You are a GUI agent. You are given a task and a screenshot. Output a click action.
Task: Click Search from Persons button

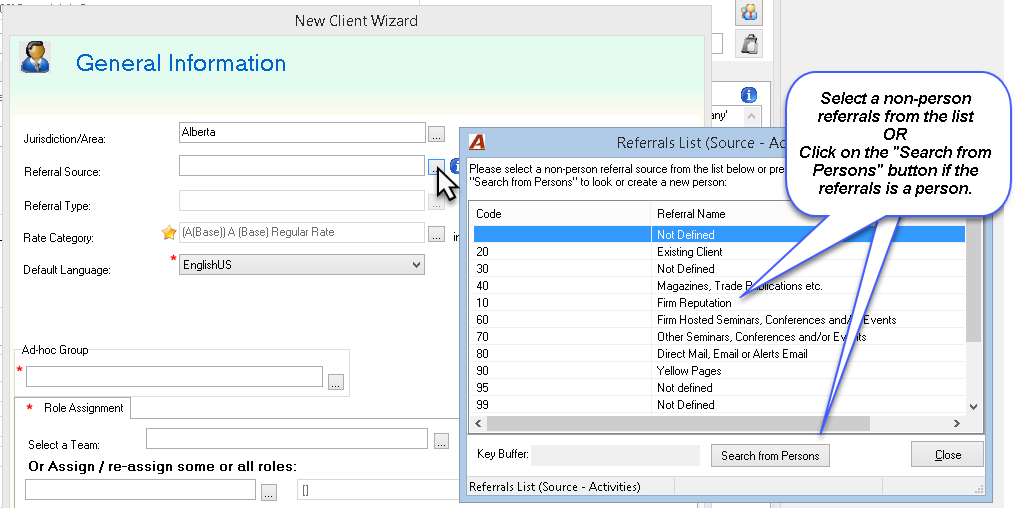point(770,455)
